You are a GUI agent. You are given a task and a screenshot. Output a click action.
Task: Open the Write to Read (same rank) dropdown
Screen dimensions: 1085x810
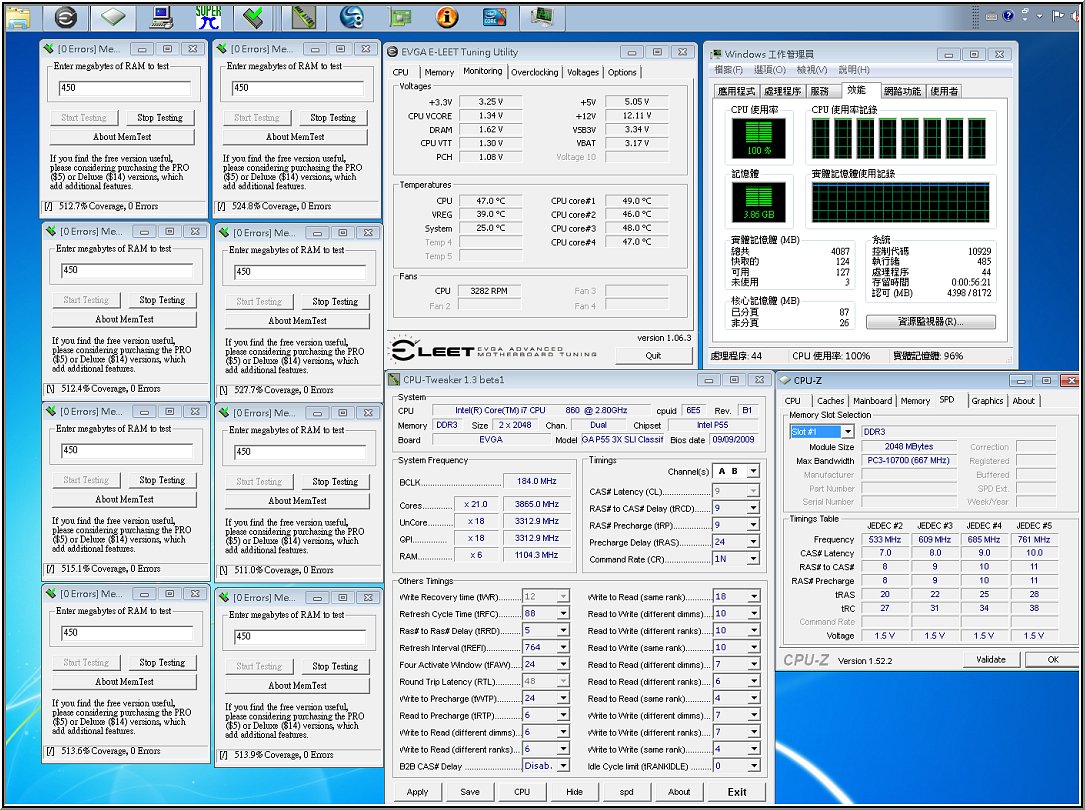(x=754, y=596)
